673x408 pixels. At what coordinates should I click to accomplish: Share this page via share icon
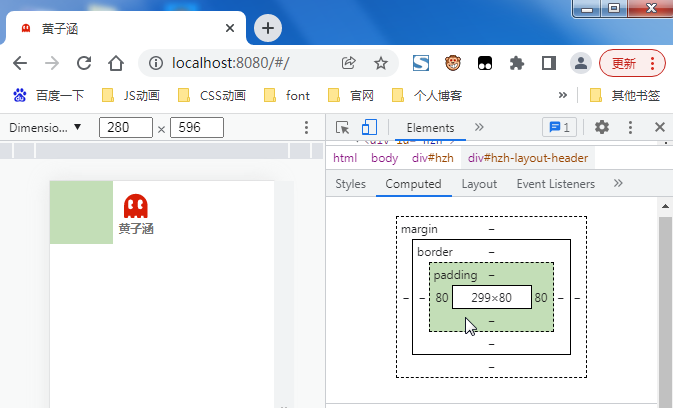349,63
